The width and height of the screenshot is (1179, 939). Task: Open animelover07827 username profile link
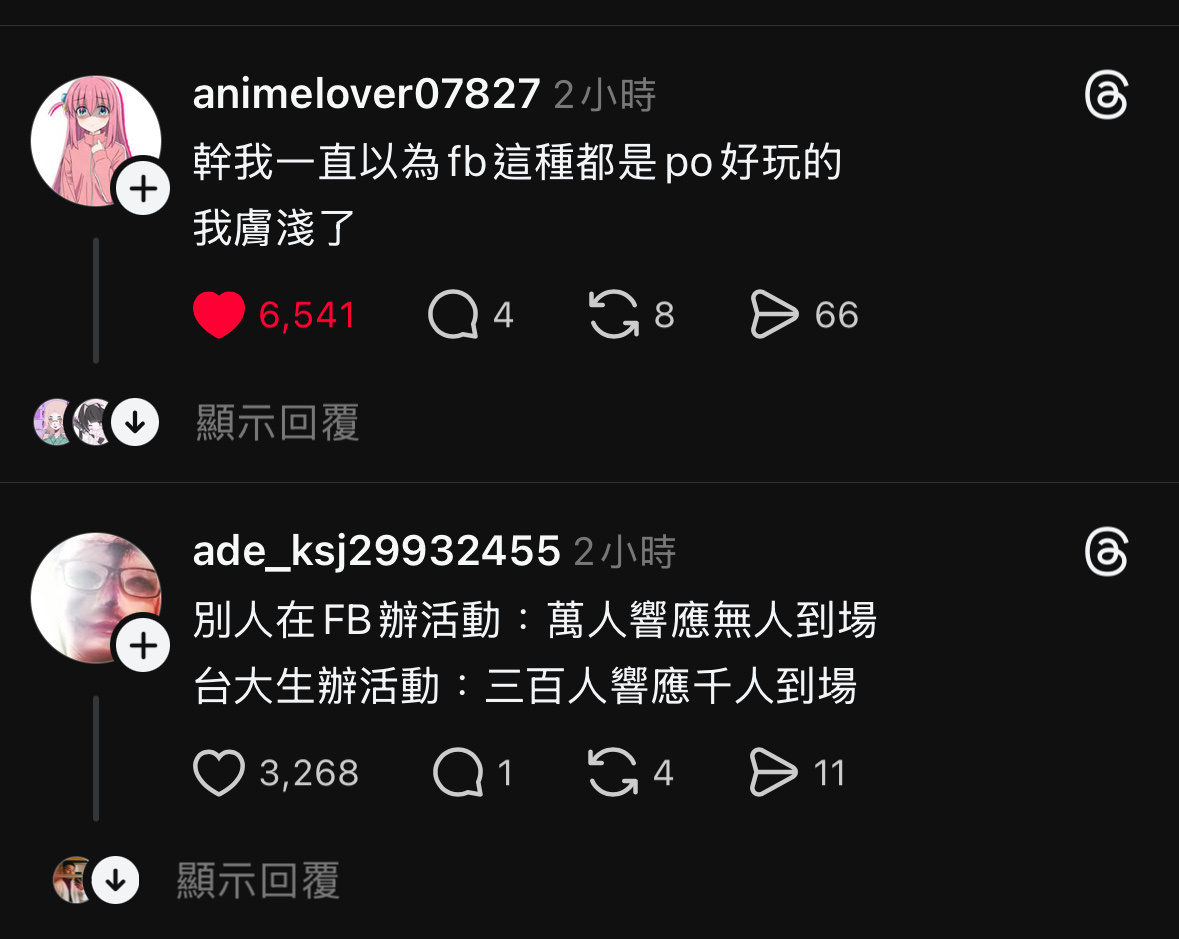(x=366, y=94)
